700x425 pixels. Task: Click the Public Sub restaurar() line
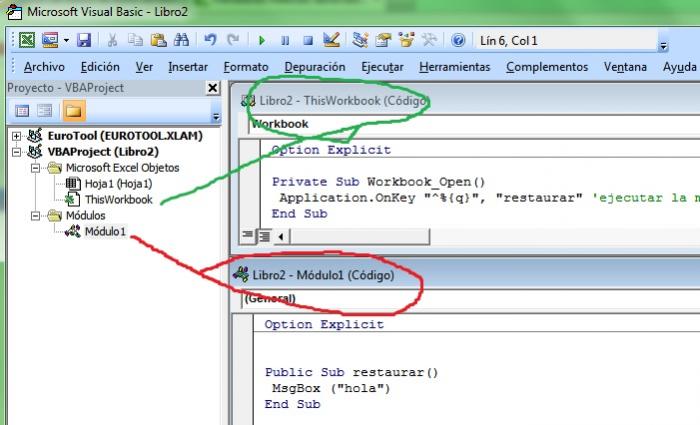pyautogui.click(x=351, y=372)
